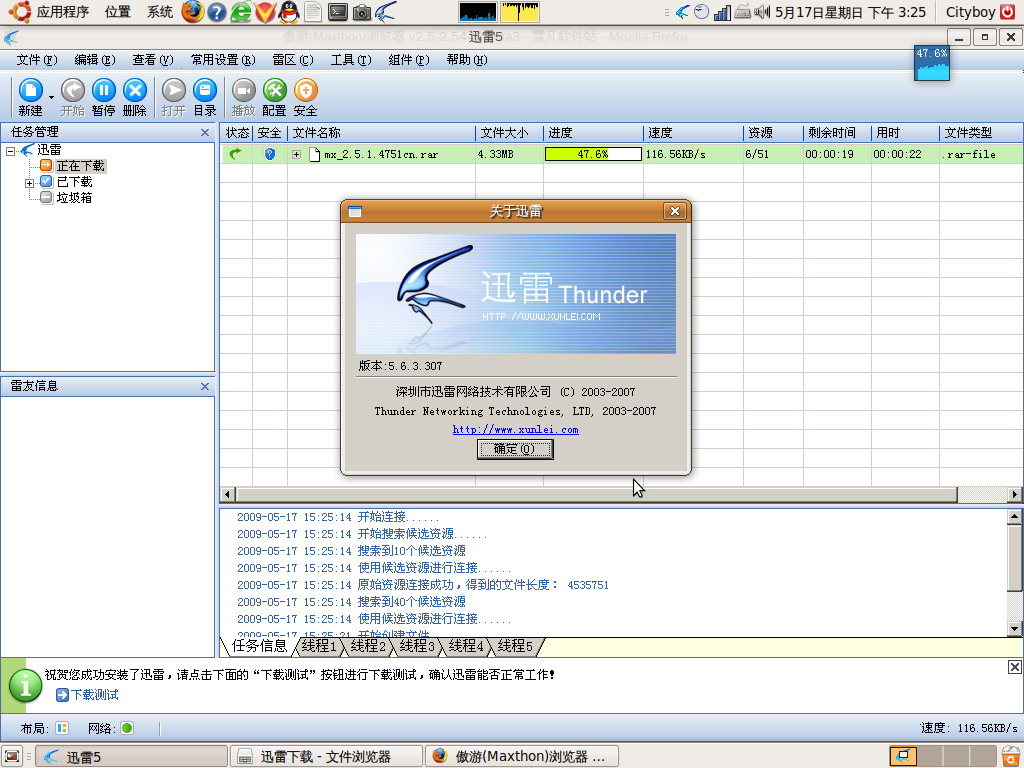
Task: Open the dropdown arrow beside 新建
Action: point(51,98)
